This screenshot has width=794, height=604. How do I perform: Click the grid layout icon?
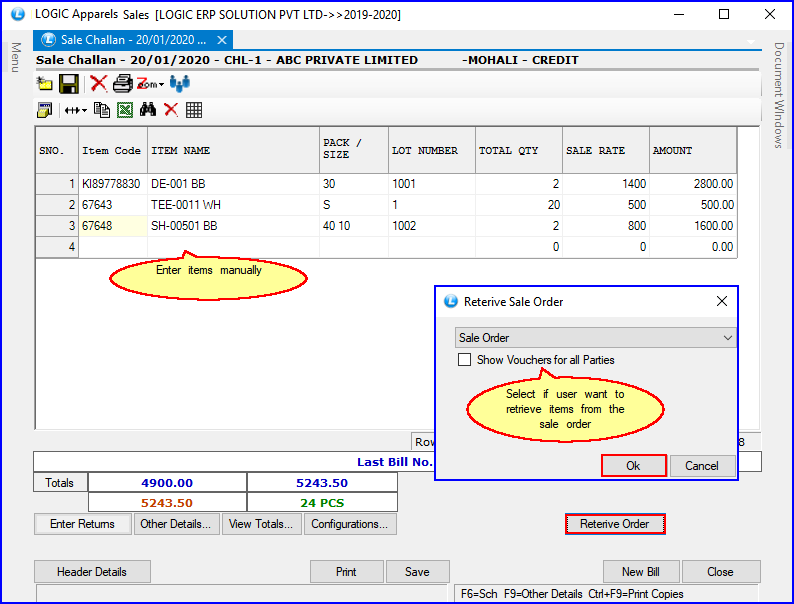[194, 110]
